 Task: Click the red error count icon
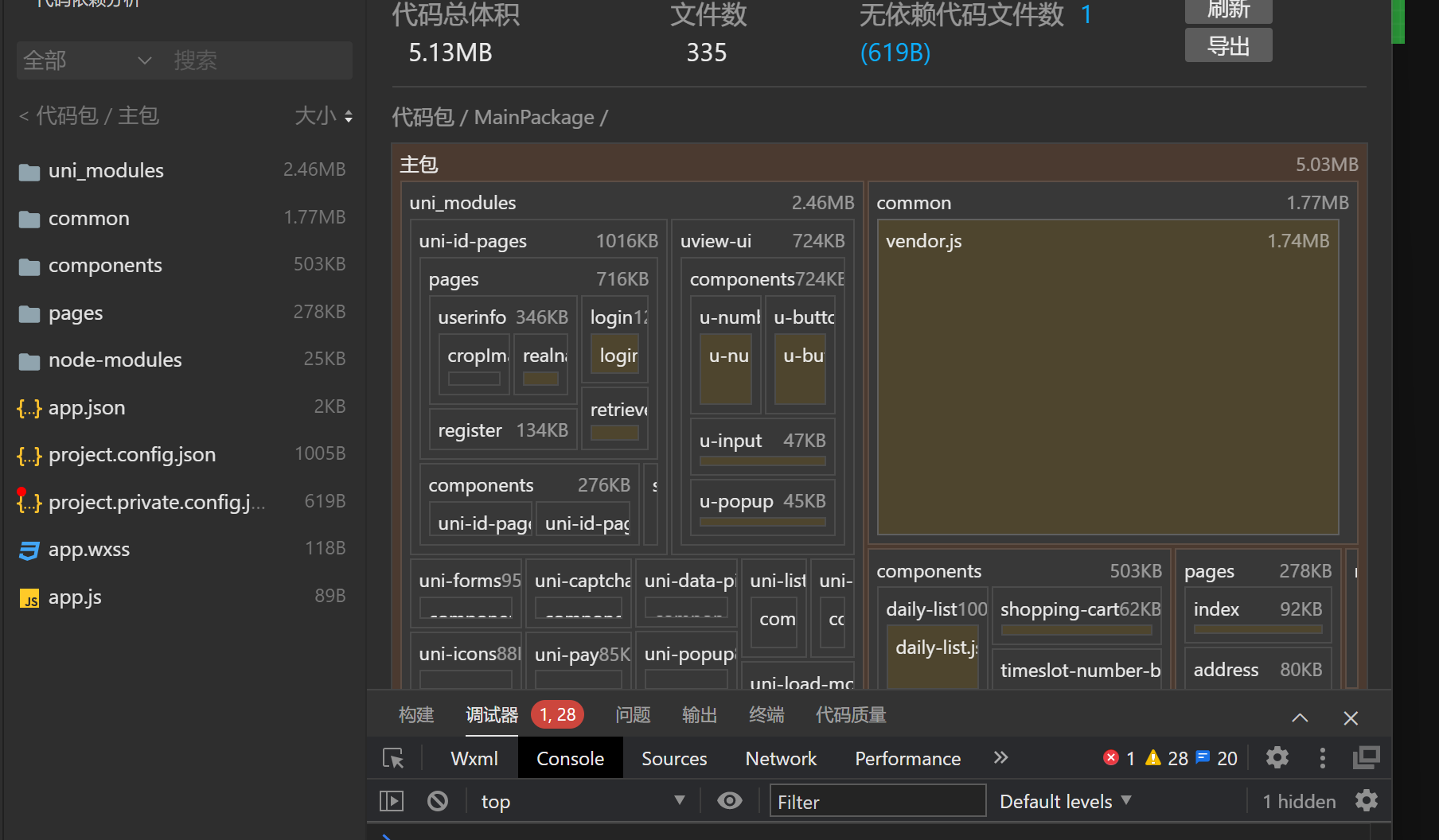pyautogui.click(x=1111, y=758)
